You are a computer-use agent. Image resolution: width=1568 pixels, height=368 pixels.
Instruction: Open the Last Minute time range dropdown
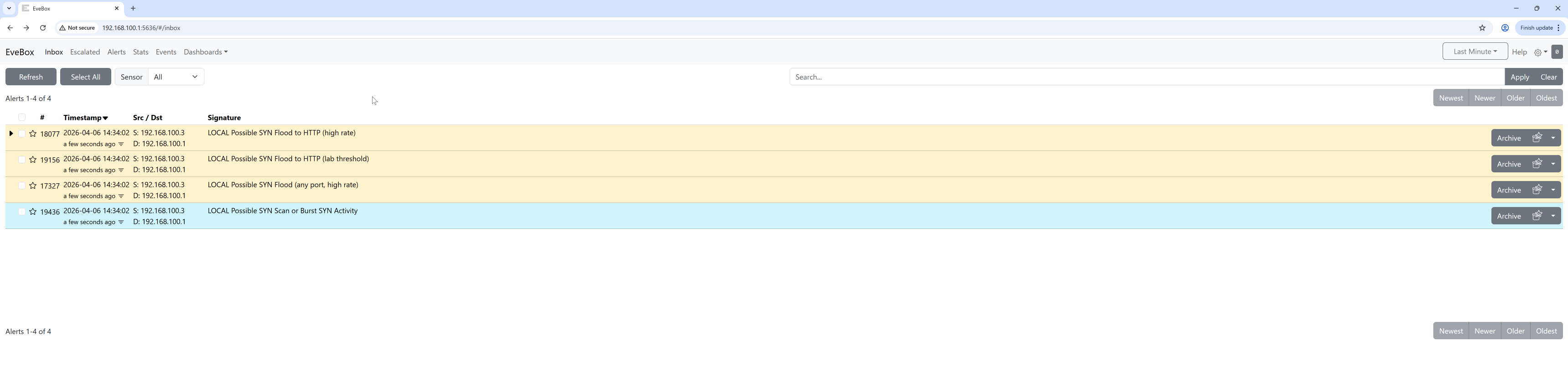pyautogui.click(x=1474, y=52)
